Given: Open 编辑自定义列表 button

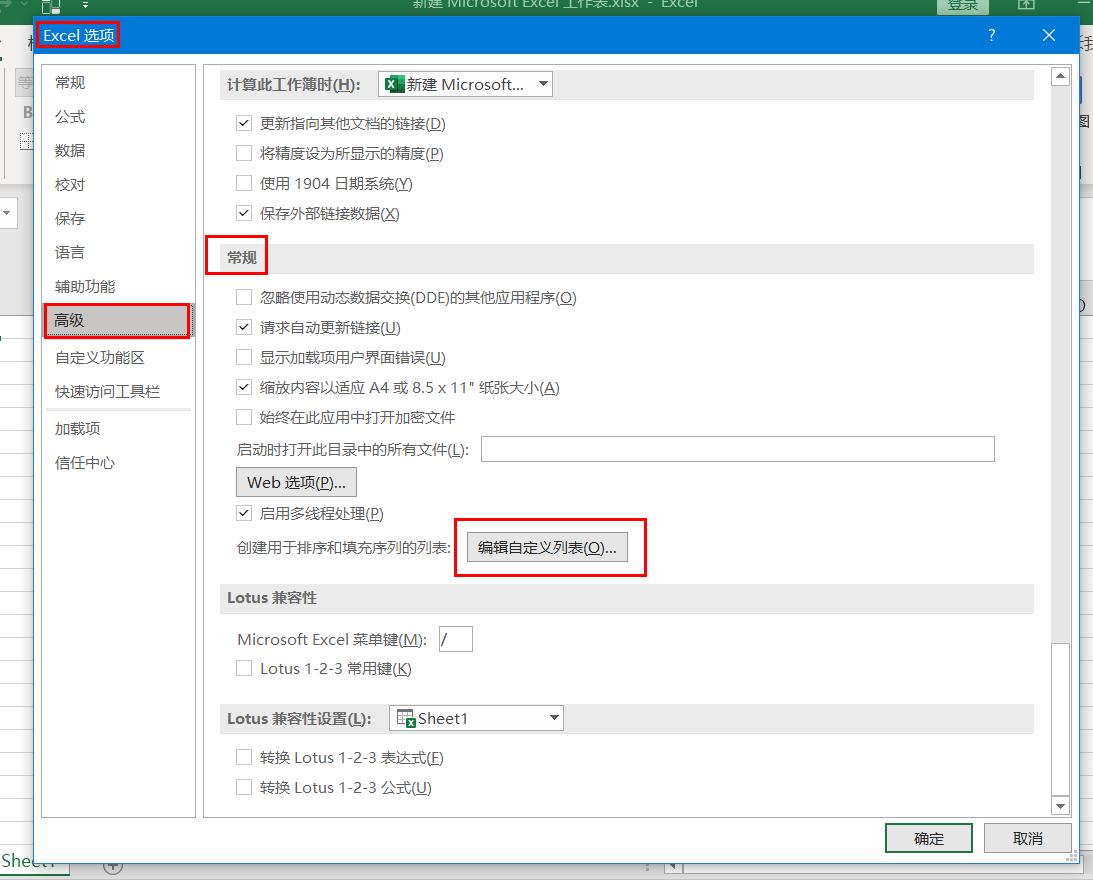Looking at the screenshot, I should 547,547.
